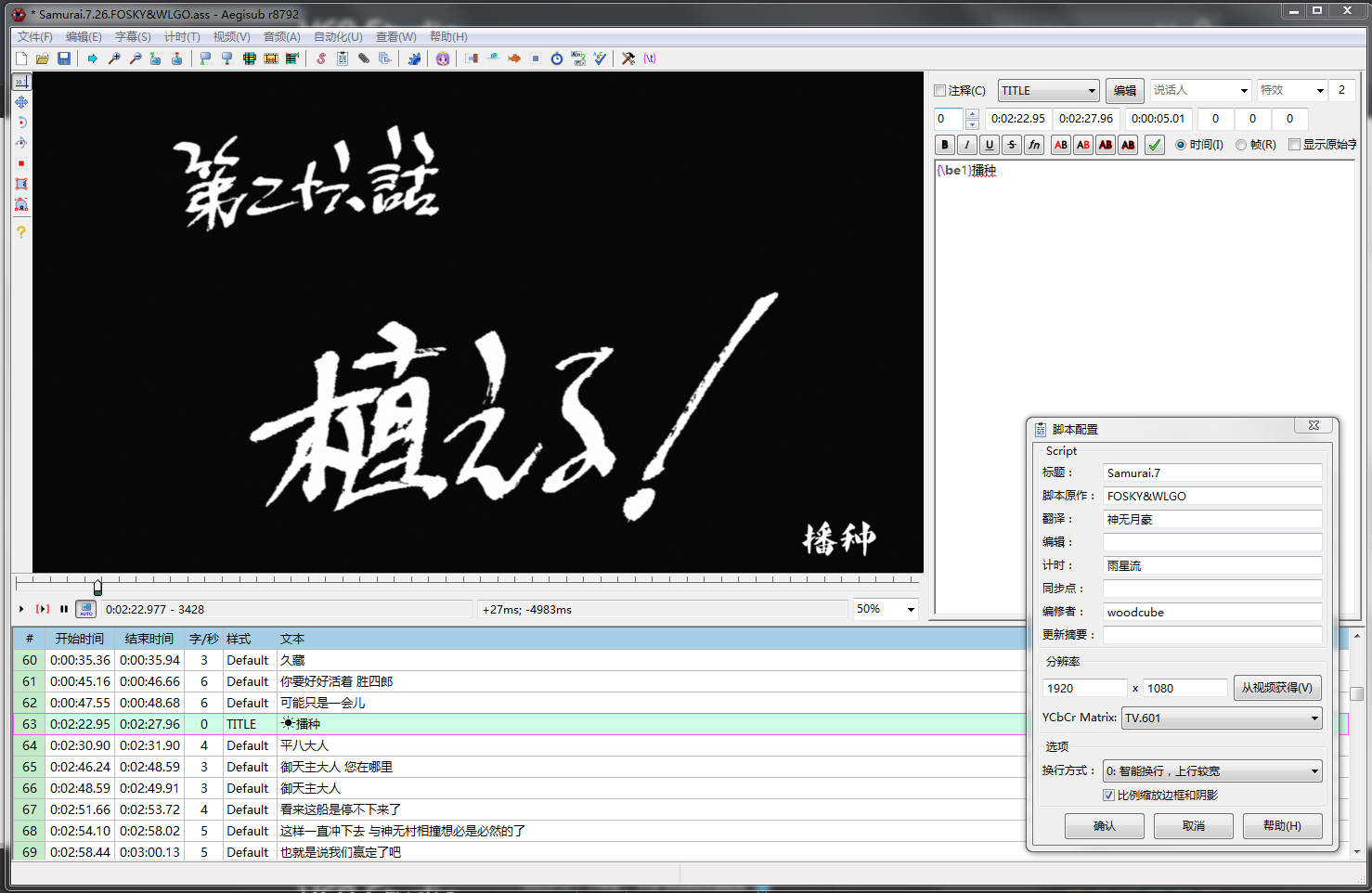Click the blue Jump To arrow icon
This screenshot has height=893, width=1372.
point(92,58)
